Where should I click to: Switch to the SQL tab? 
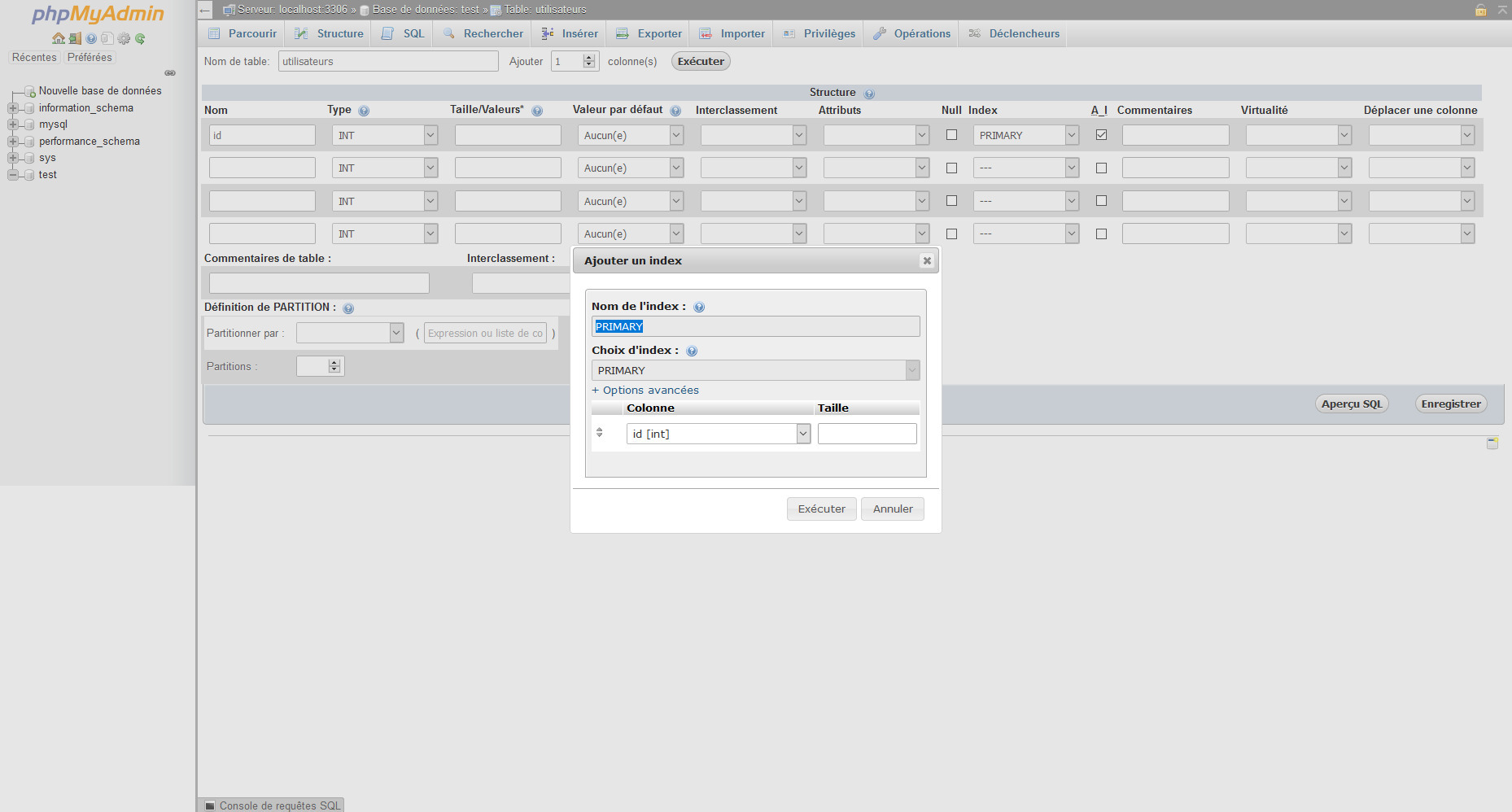[x=403, y=33]
